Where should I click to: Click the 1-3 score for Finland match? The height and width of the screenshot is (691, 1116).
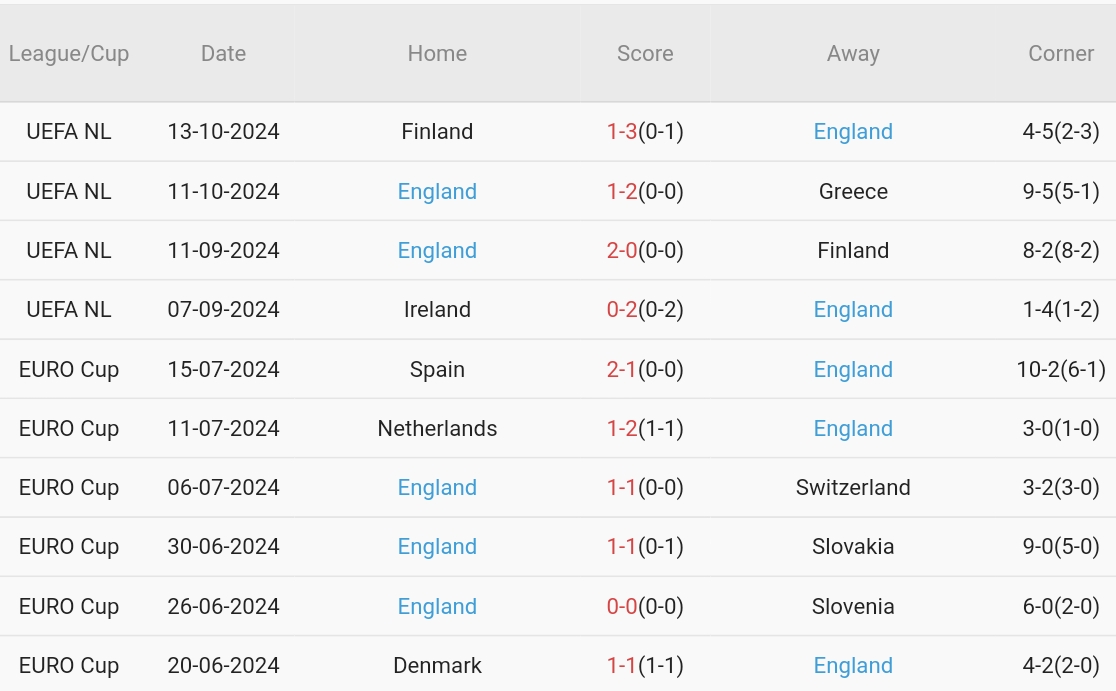pyautogui.click(x=622, y=132)
